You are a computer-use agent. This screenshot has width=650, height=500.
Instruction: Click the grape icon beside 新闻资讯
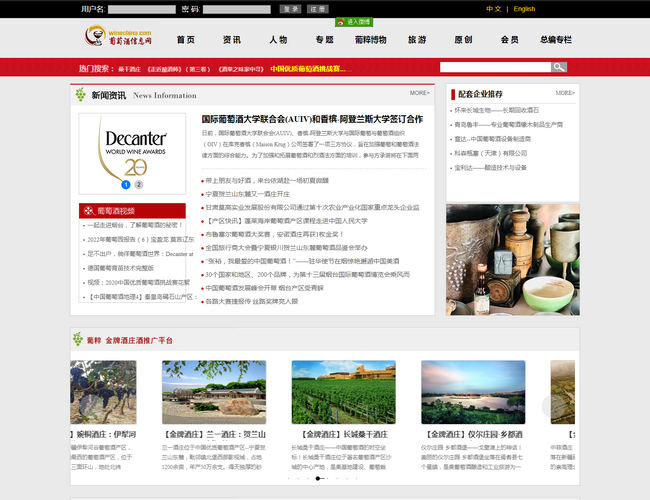(79, 95)
